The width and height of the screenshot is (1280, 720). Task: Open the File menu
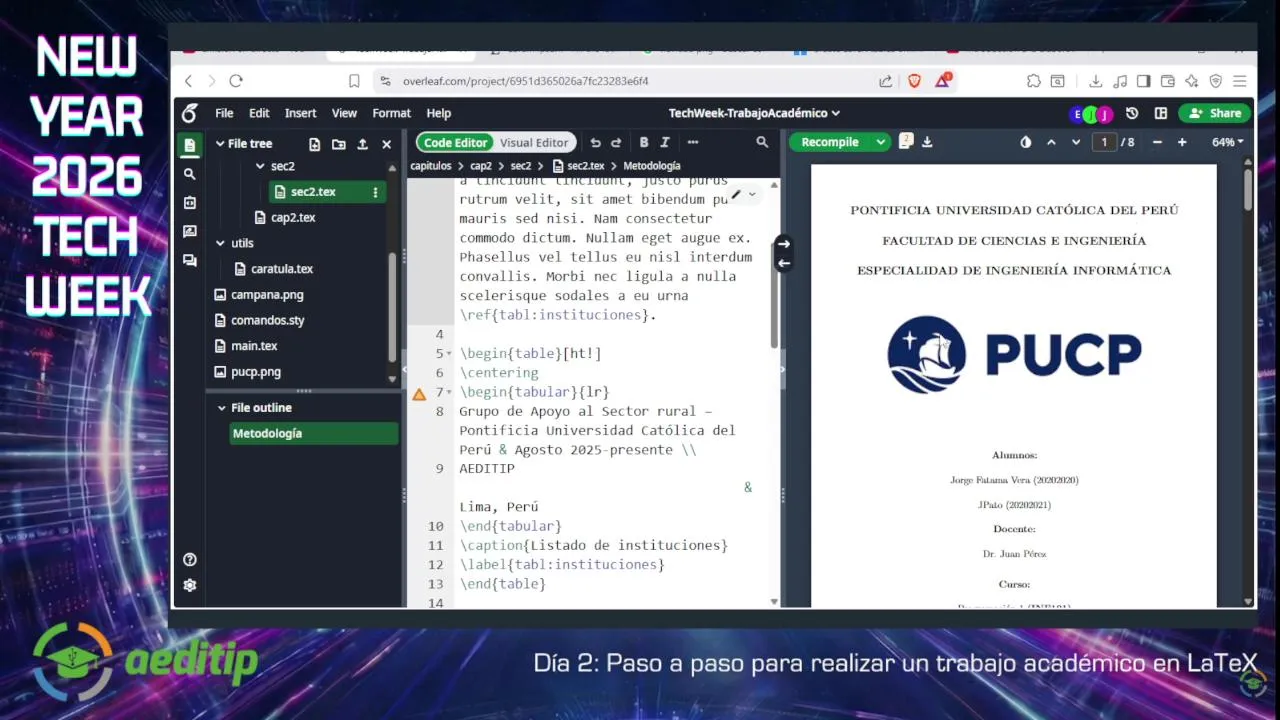click(x=224, y=113)
